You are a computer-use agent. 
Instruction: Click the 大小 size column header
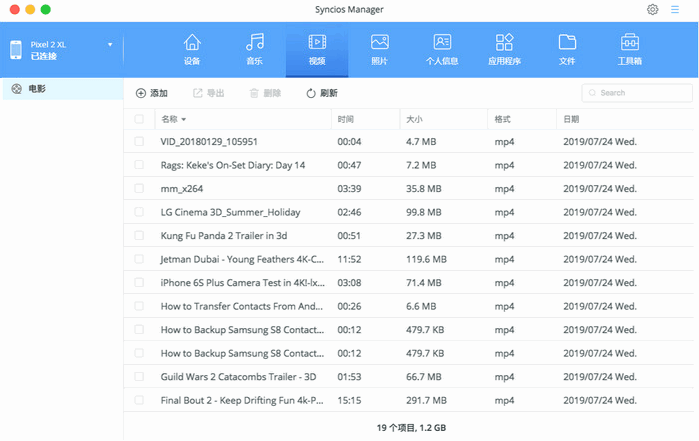pos(444,119)
